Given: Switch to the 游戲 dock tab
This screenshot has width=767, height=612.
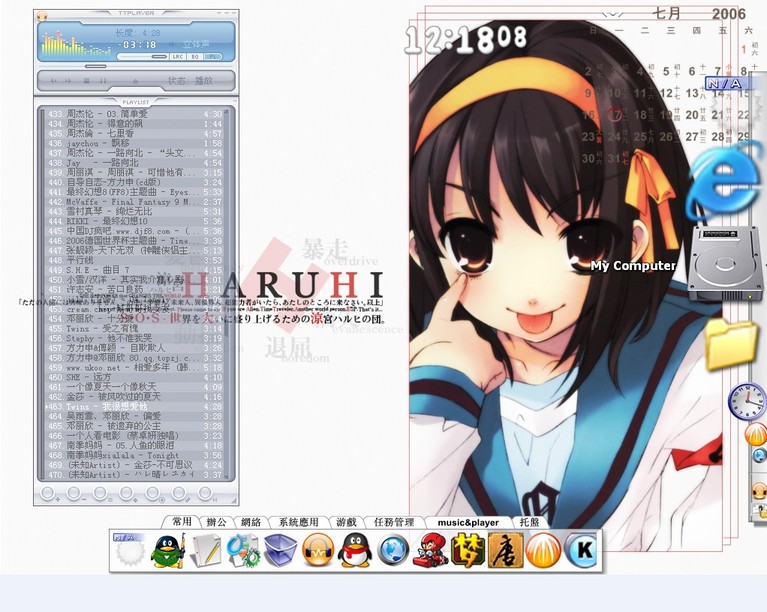Looking at the screenshot, I should (346, 522).
